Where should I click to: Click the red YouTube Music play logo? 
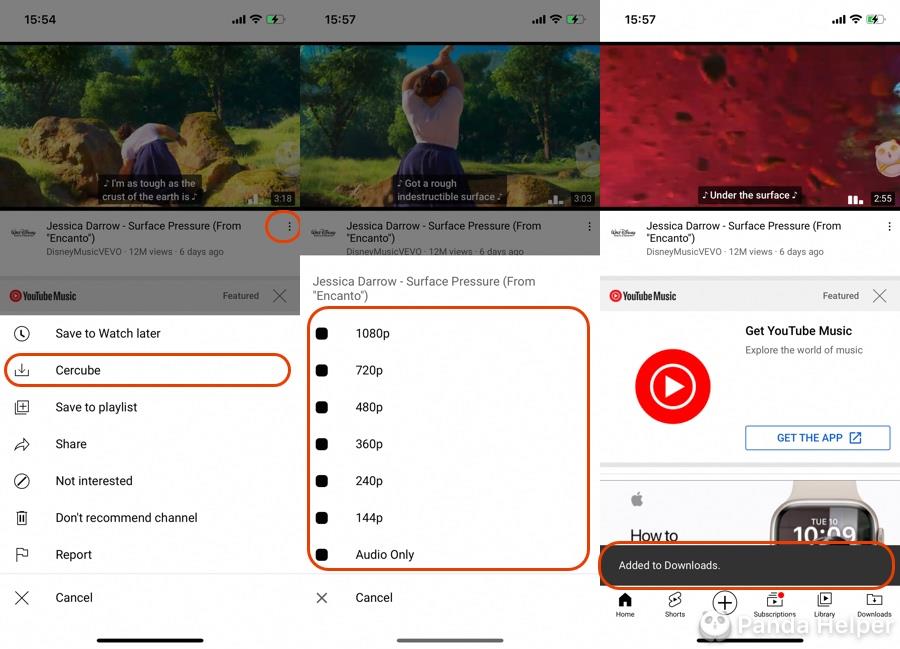tap(673, 386)
